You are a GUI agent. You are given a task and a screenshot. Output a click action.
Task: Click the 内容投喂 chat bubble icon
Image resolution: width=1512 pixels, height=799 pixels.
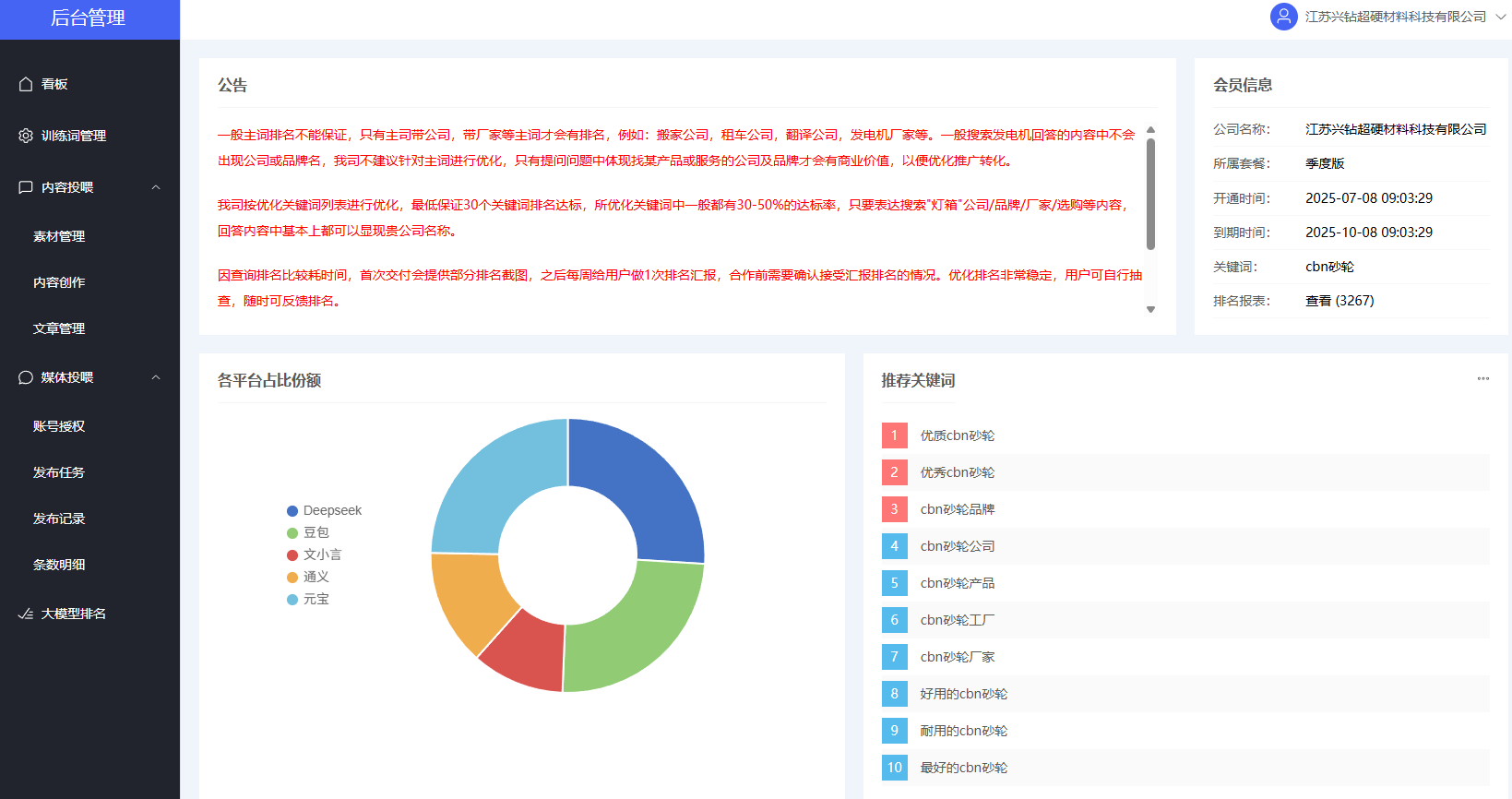pyautogui.click(x=26, y=187)
